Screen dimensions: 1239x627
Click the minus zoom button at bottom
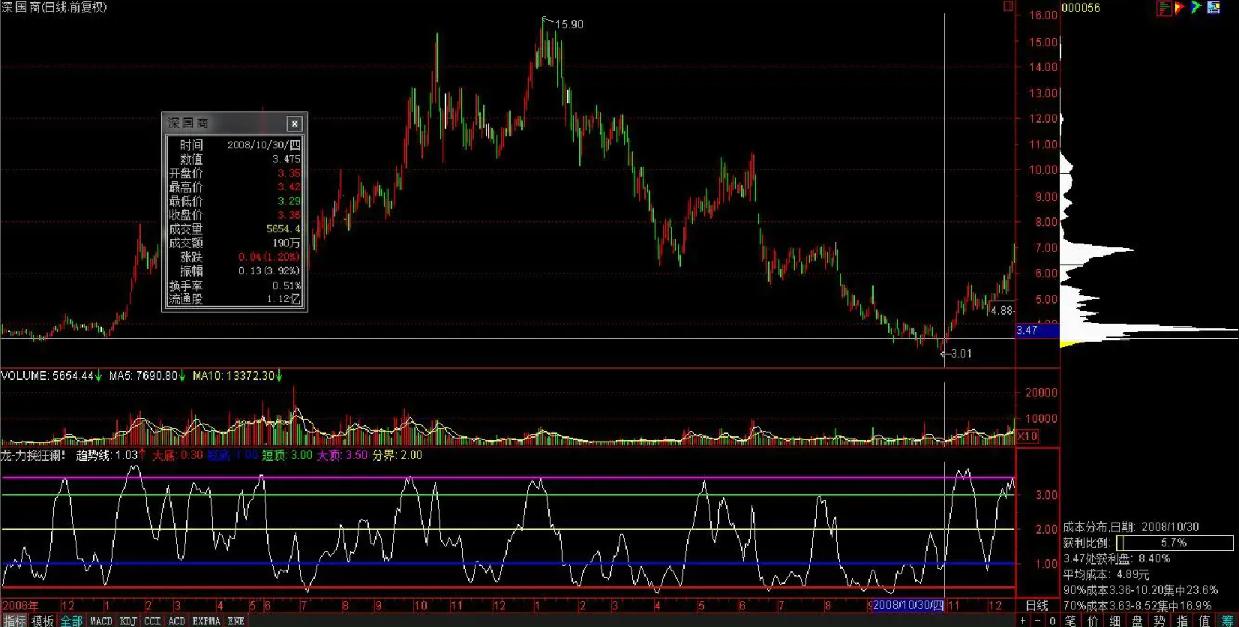[x=1038, y=621]
